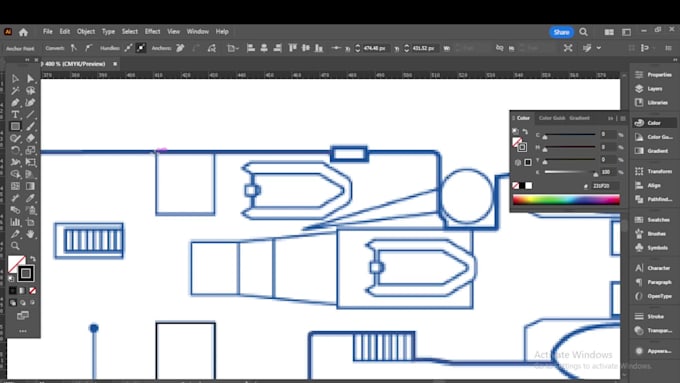Select the Lasso tool

point(30,90)
